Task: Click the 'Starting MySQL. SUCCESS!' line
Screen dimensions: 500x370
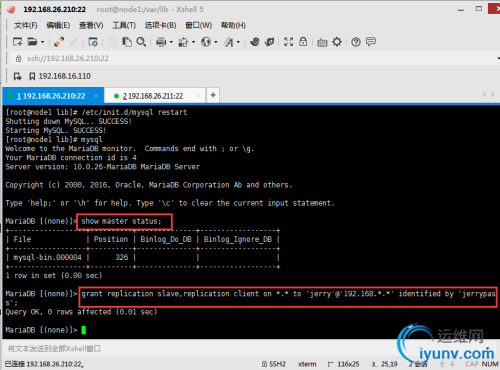Action: [55, 130]
